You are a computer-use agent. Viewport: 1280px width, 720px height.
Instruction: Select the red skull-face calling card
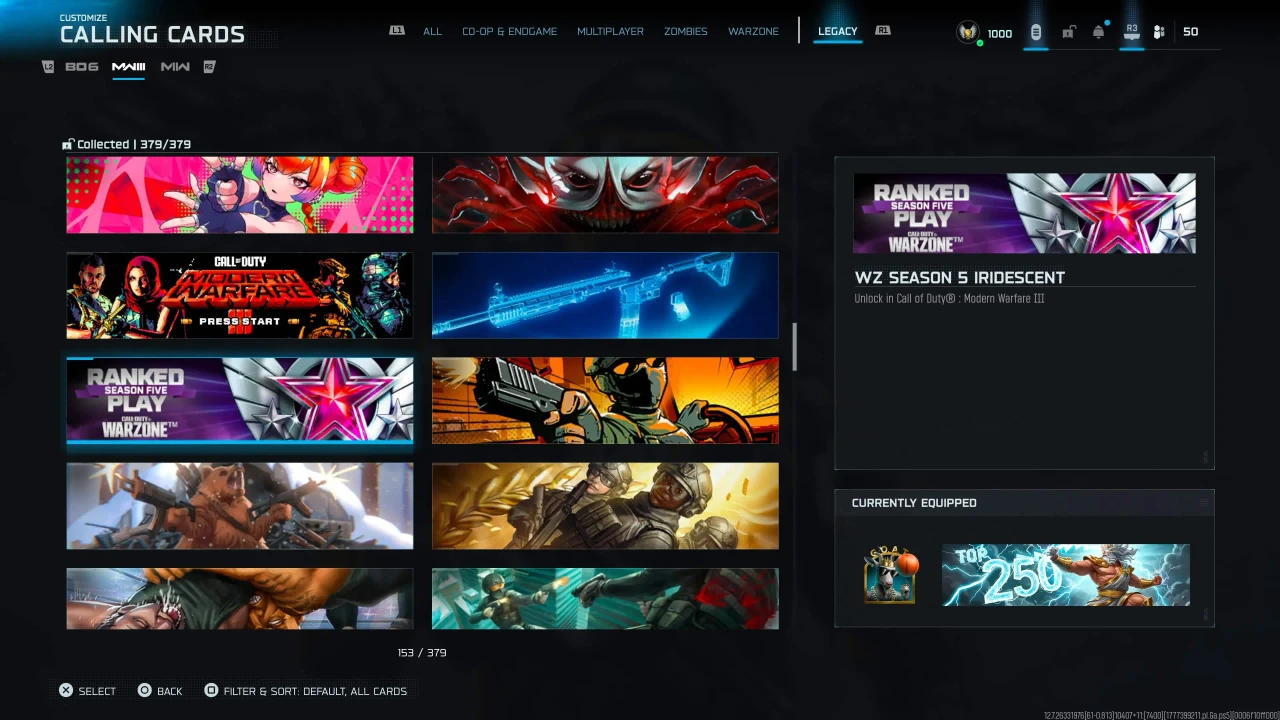pos(605,194)
